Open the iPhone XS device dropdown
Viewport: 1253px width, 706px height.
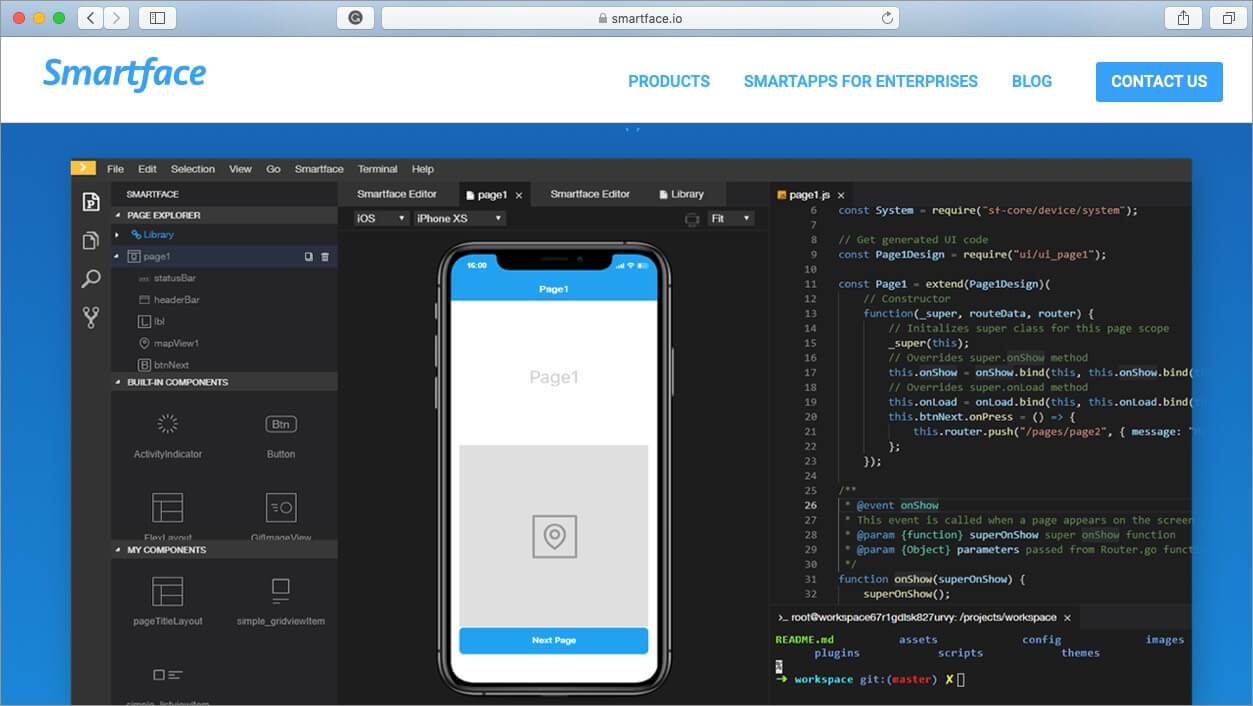(x=460, y=218)
